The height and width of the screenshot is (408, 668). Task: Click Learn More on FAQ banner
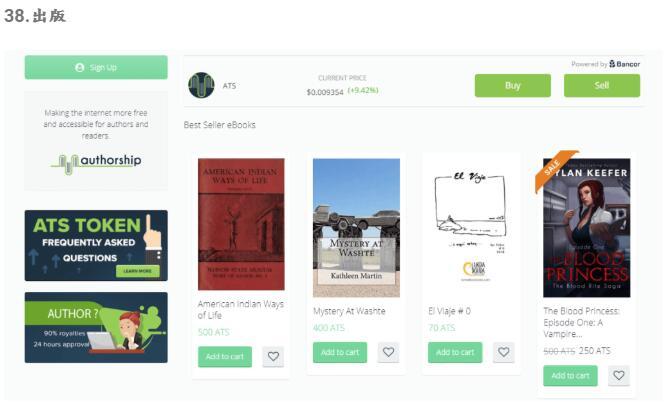coord(138,271)
